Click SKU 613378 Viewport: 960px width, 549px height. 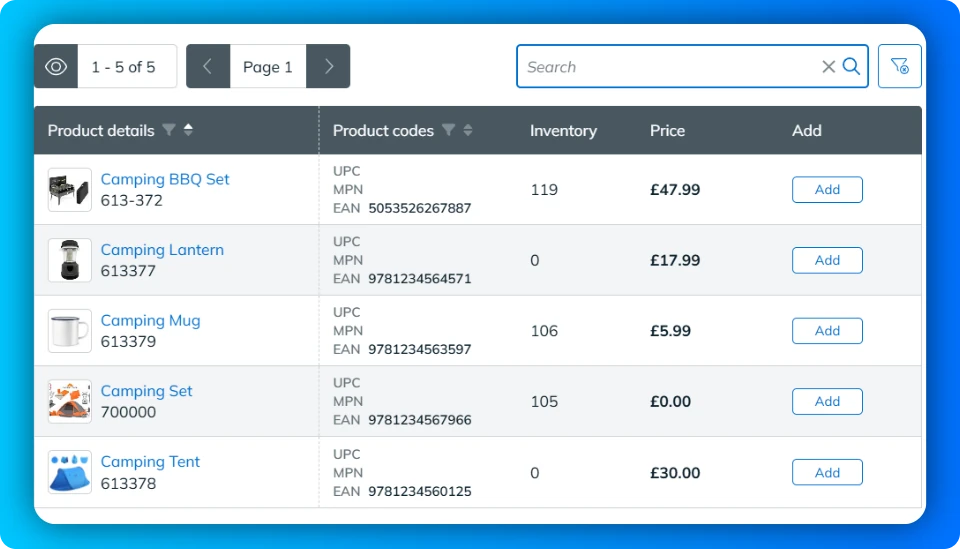[x=128, y=484]
